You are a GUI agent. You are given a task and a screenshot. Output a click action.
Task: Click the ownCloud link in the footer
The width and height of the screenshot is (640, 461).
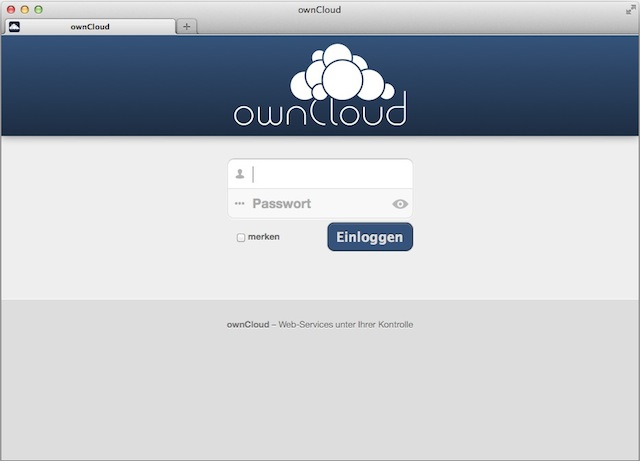click(x=248, y=325)
